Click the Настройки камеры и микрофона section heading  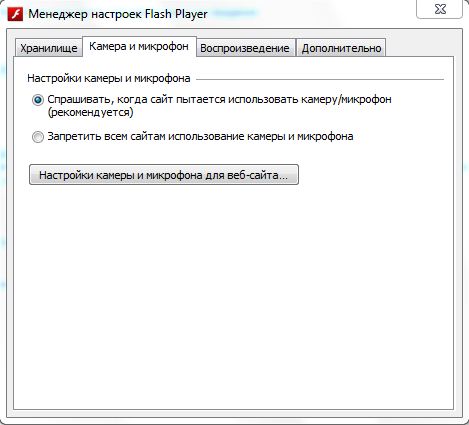pos(109,78)
